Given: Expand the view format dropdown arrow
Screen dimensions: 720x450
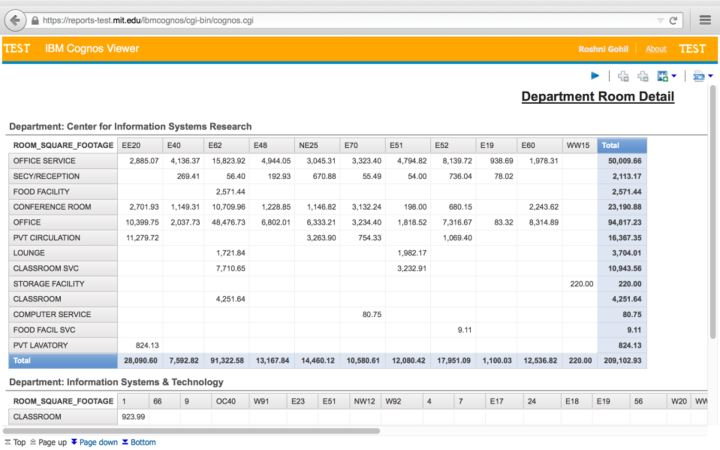Looking at the screenshot, I should [710, 76].
